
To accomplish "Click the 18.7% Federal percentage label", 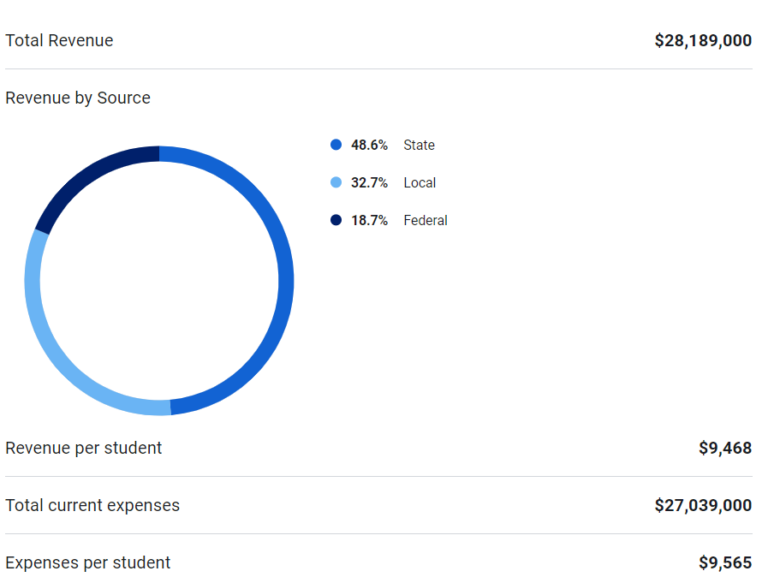I will (x=369, y=220).
